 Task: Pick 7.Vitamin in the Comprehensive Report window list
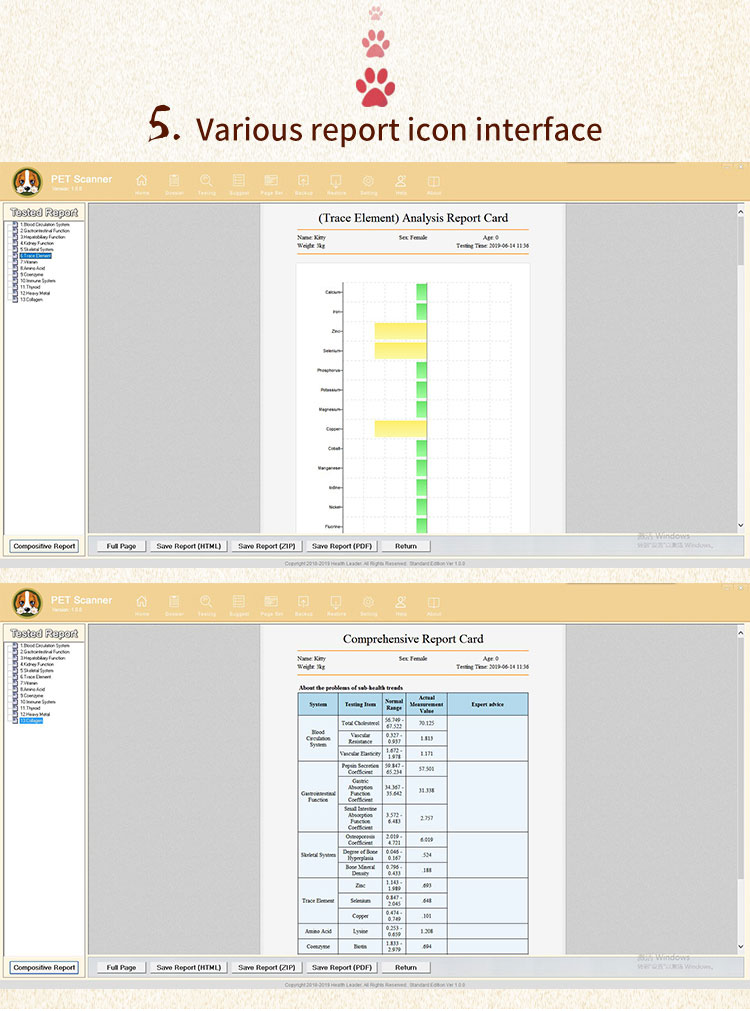[29, 683]
